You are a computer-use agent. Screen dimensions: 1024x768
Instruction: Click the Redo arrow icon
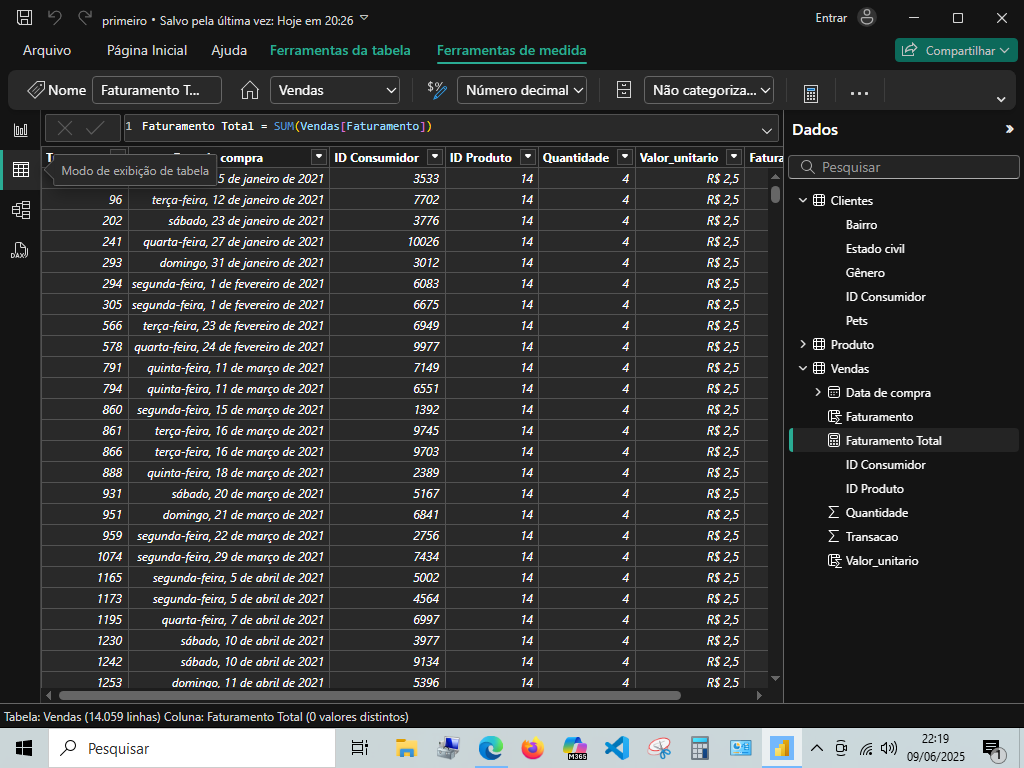(x=85, y=18)
